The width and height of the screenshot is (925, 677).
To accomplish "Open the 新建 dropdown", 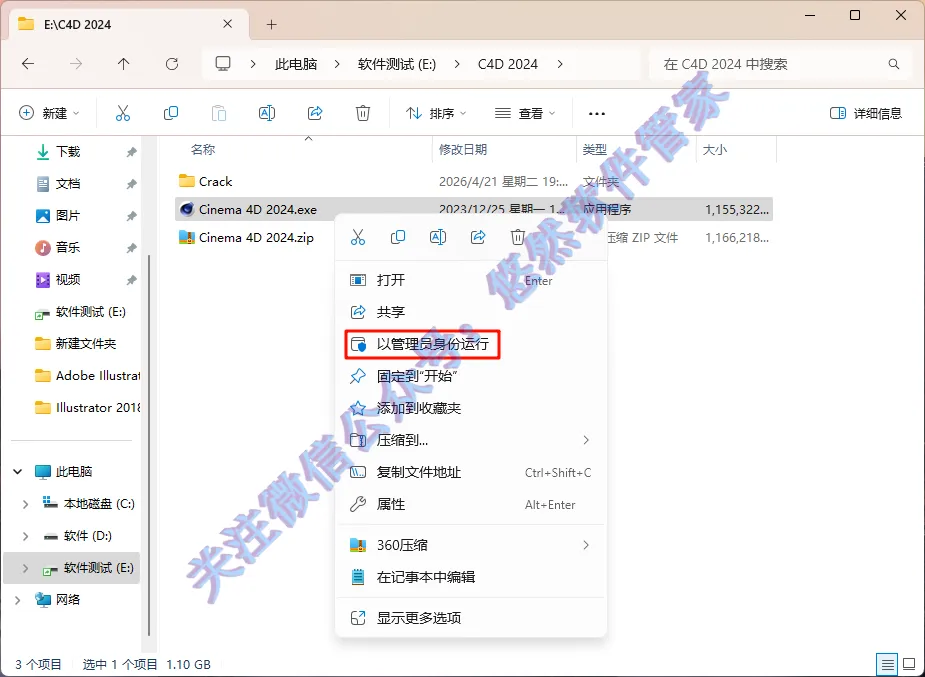I will click(x=50, y=113).
